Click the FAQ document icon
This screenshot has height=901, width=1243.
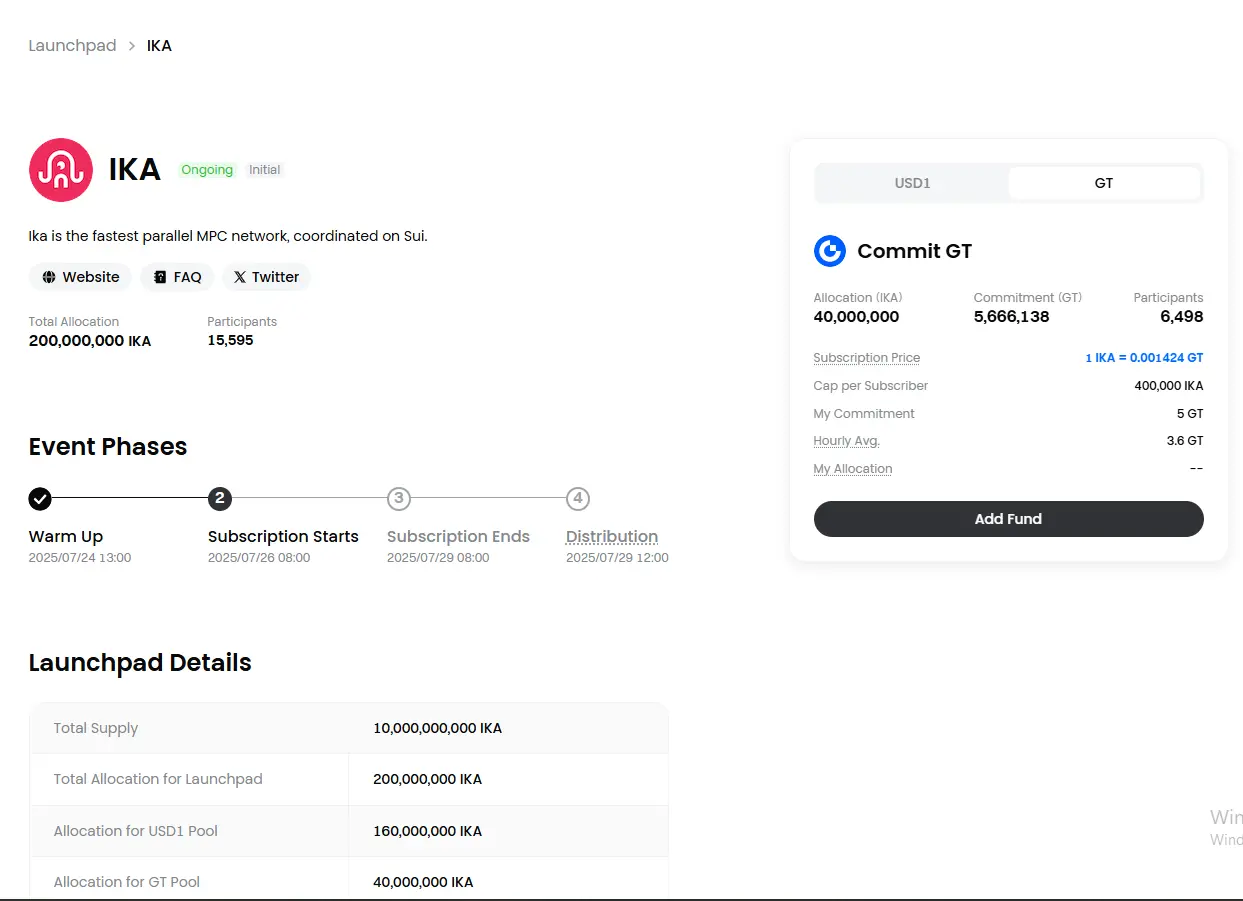tap(160, 277)
